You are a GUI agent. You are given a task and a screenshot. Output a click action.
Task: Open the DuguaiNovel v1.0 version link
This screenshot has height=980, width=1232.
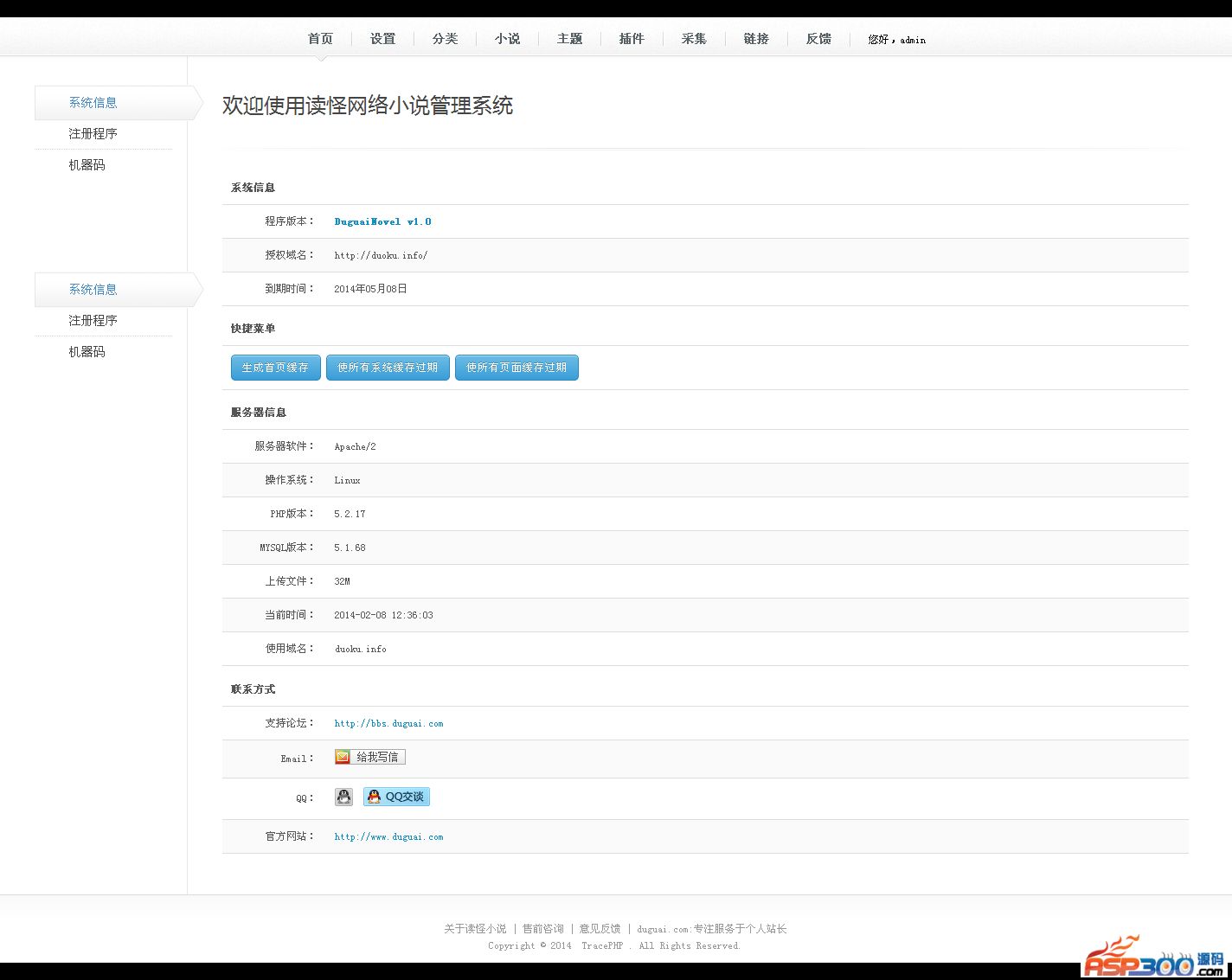[382, 222]
